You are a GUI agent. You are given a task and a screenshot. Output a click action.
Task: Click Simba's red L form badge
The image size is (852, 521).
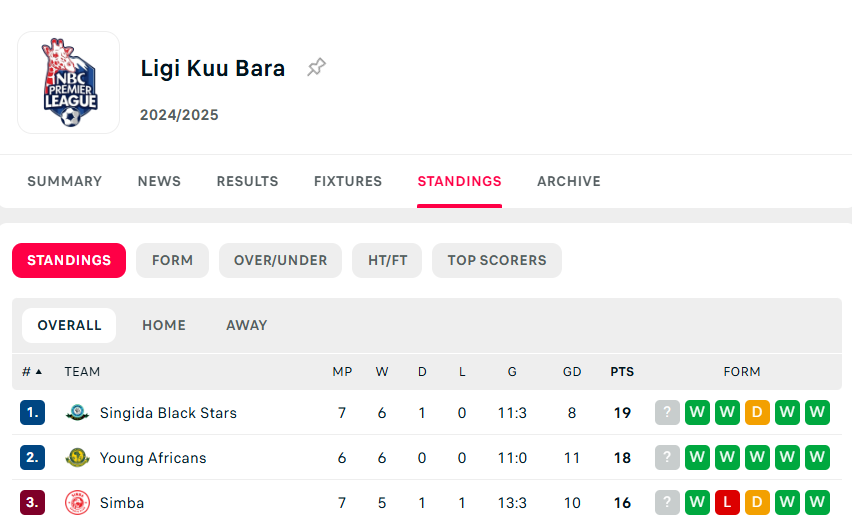[727, 503]
